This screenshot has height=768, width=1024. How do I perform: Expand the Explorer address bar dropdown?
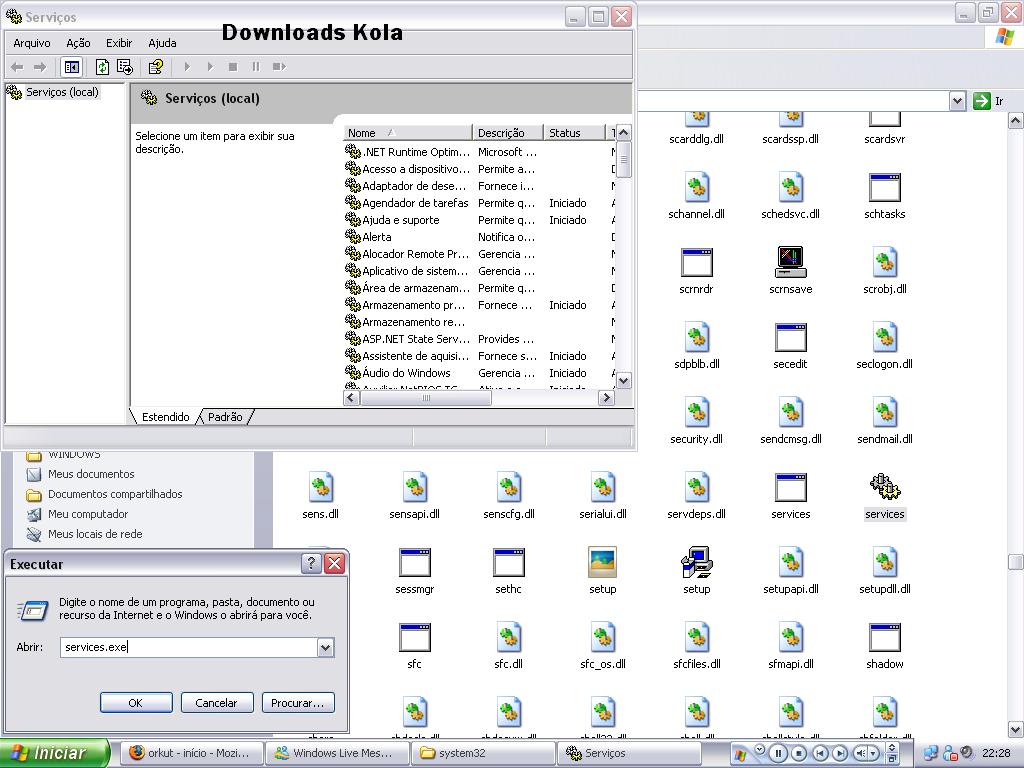coord(957,101)
